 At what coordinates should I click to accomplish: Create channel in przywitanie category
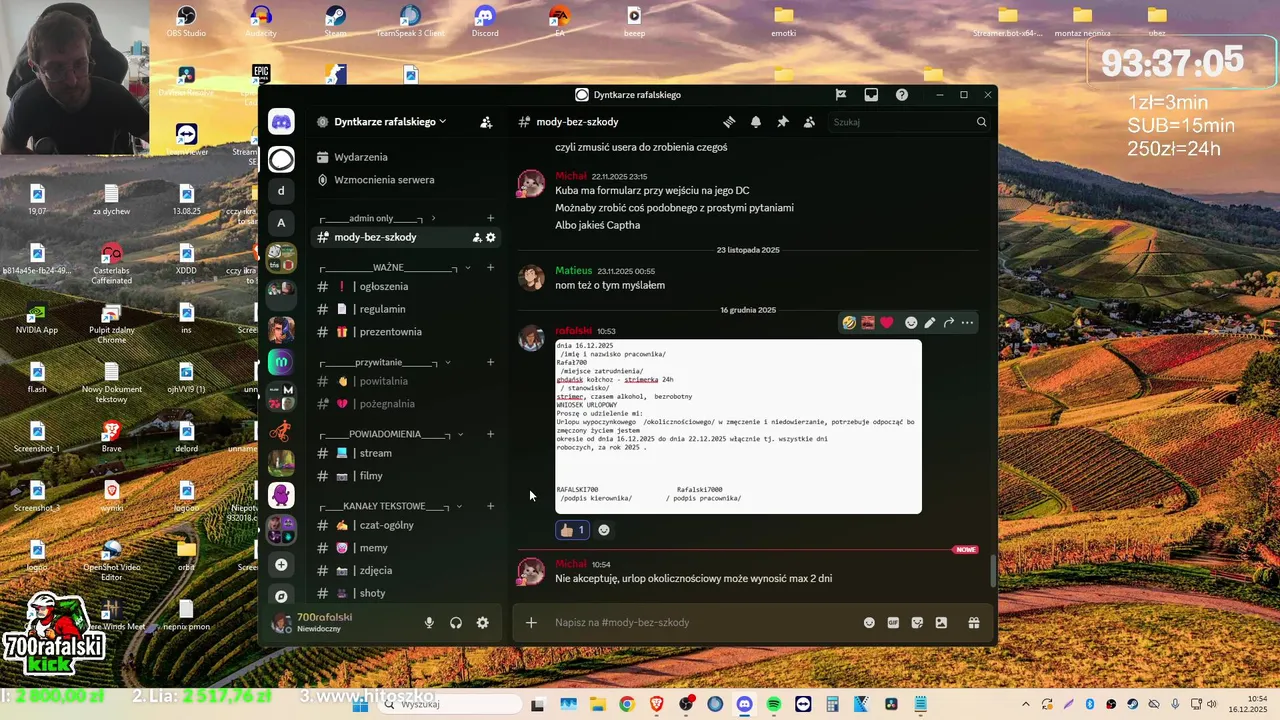coord(490,363)
